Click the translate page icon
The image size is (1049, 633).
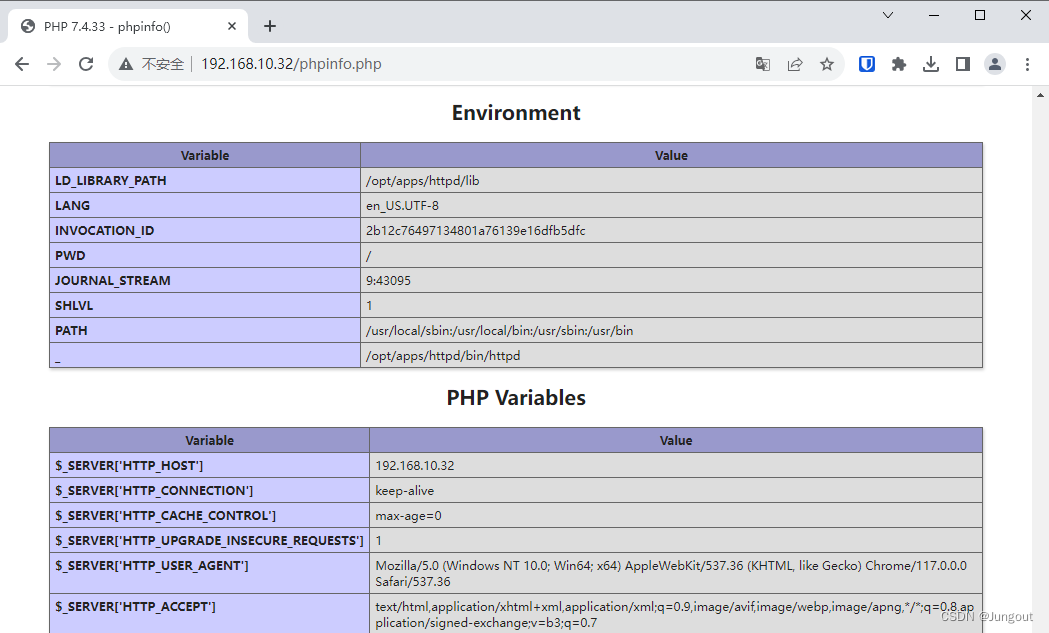[763, 64]
